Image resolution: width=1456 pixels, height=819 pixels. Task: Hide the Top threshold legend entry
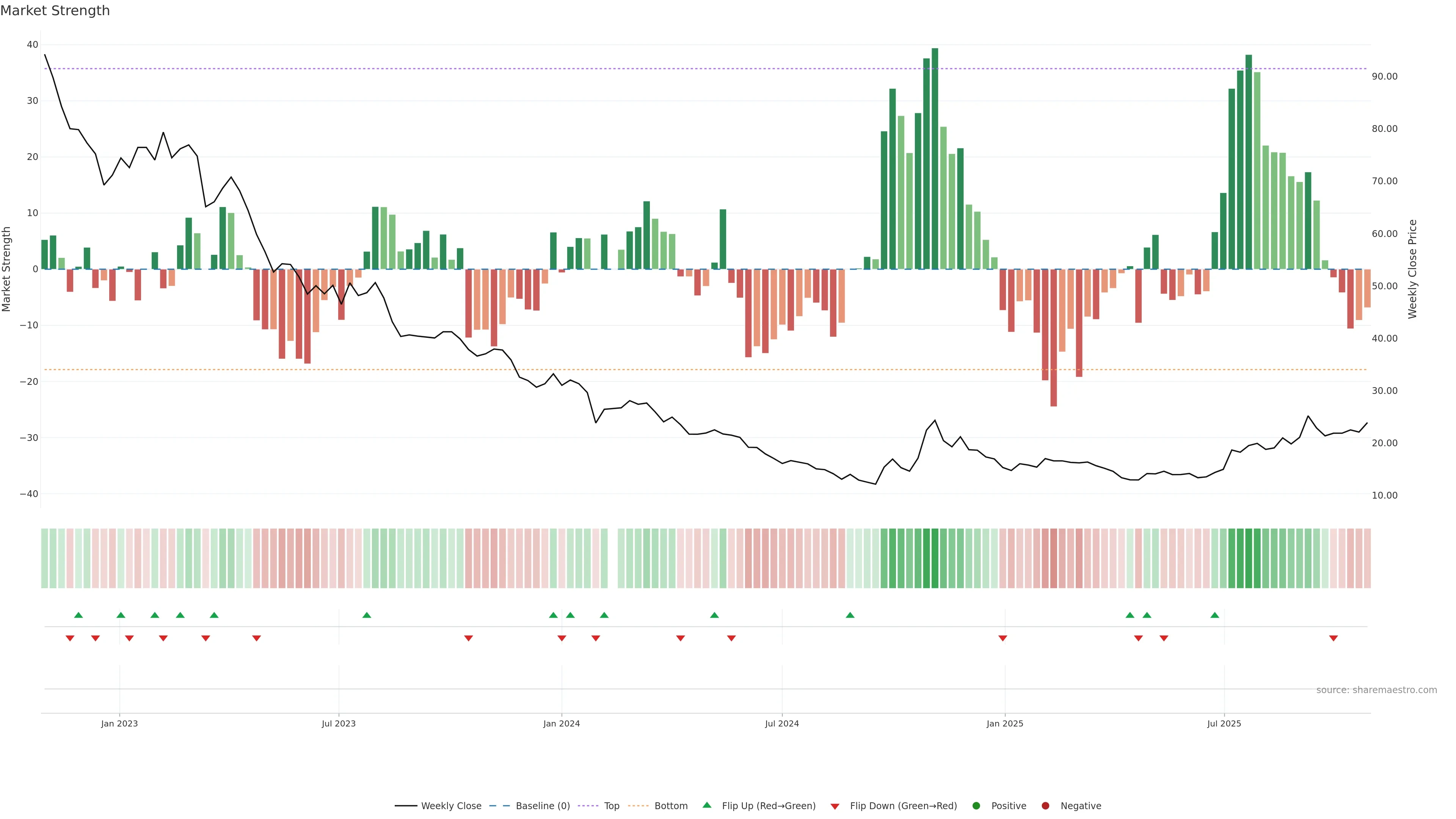click(612, 806)
